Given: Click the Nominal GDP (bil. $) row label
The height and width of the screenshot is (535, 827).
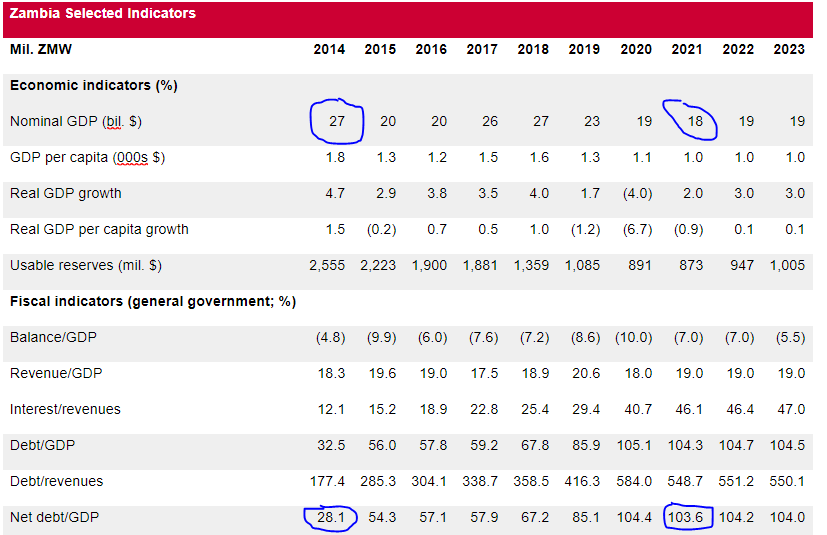Looking at the screenshot, I should coord(75,121).
